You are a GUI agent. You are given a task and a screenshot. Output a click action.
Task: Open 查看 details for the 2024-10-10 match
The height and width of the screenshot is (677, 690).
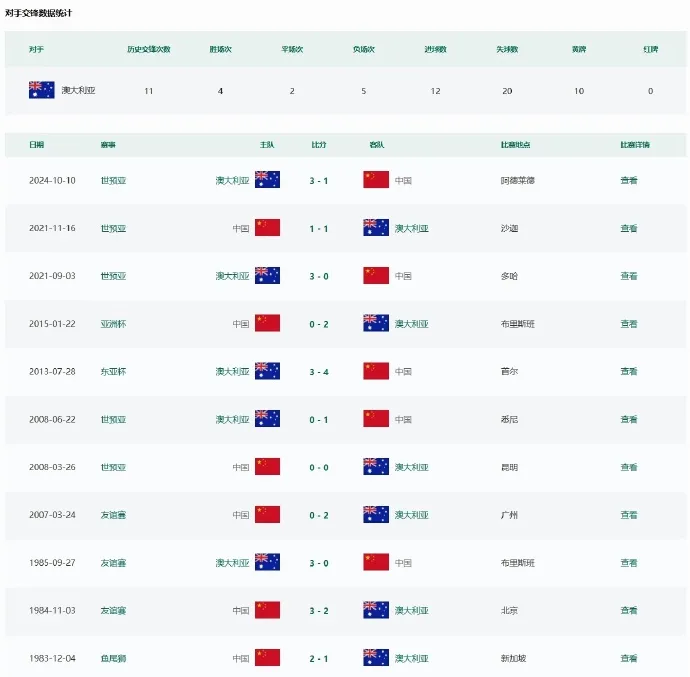pos(629,180)
